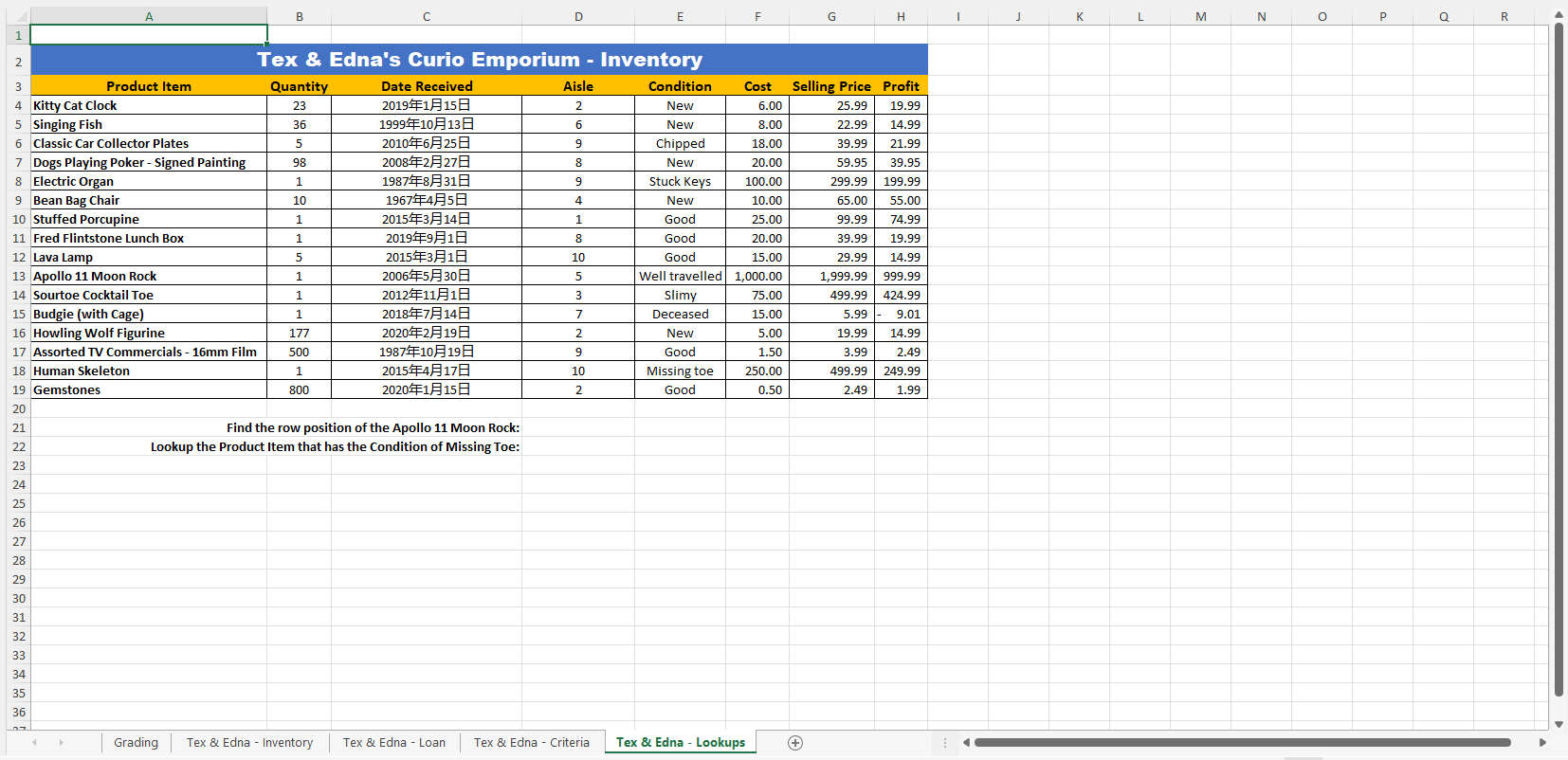The height and width of the screenshot is (760, 1568).
Task: Click the Cost header cell
Action: click(757, 86)
